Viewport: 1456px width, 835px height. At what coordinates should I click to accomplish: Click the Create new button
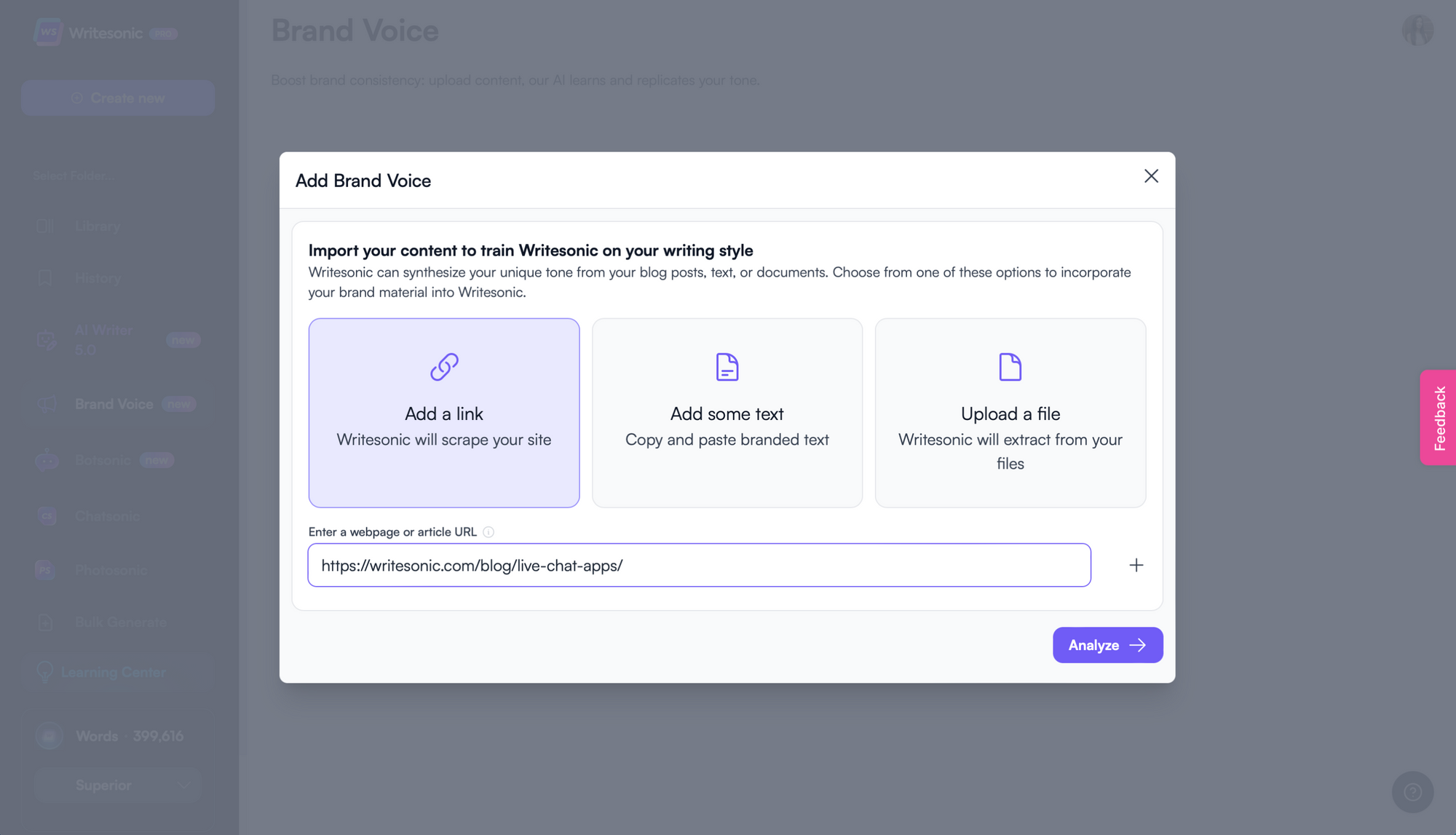coord(117,98)
